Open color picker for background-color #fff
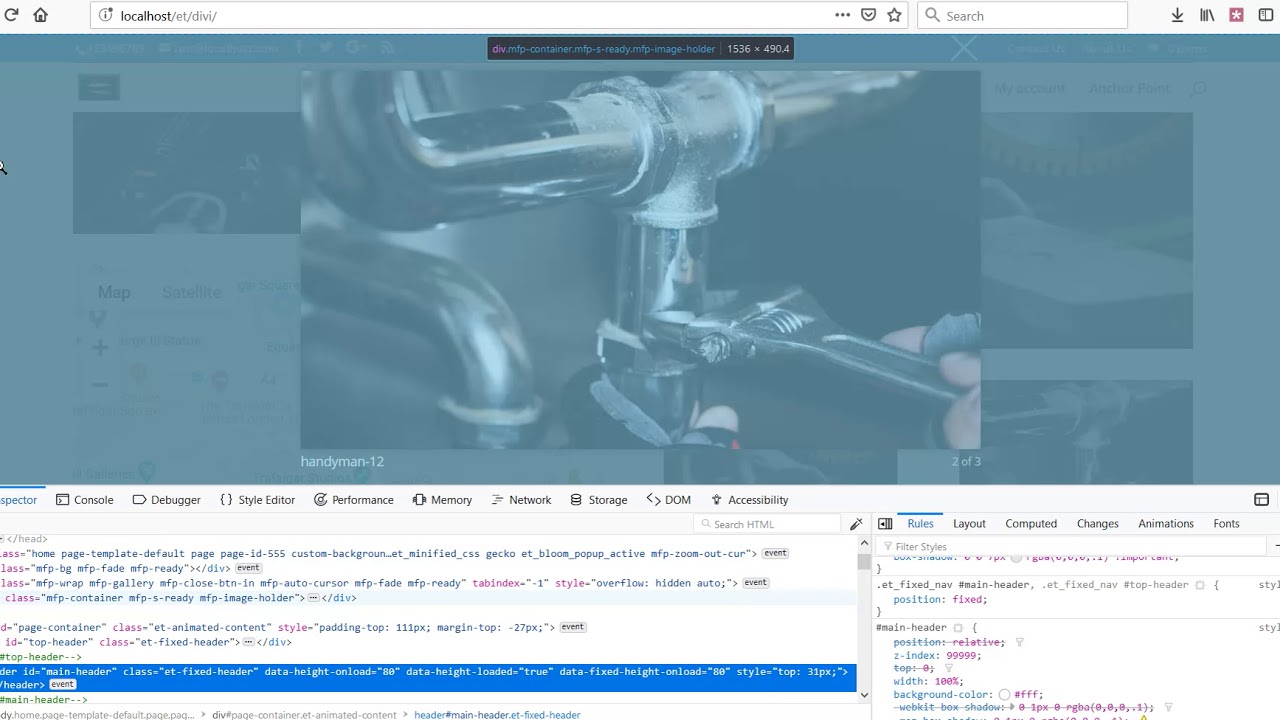The height and width of the screenshot is (720, 1280). pyautogui.click(x=1004, y=695)
